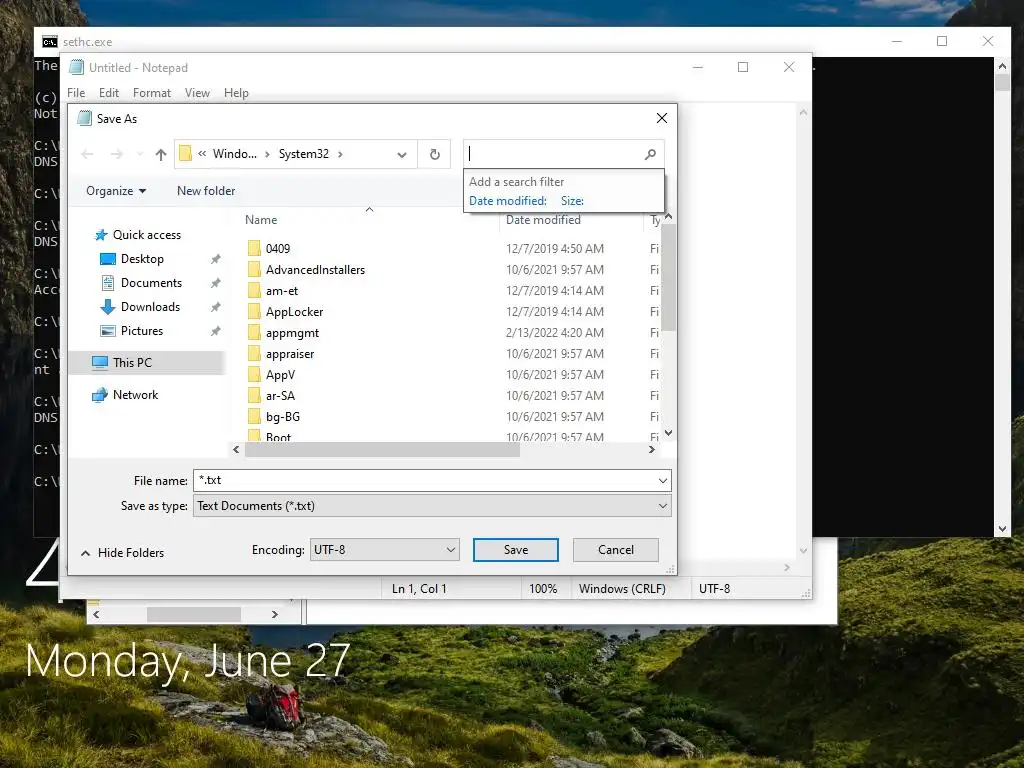Expand the address bar path dropdown
The image size is (1024, 768).
402,155
